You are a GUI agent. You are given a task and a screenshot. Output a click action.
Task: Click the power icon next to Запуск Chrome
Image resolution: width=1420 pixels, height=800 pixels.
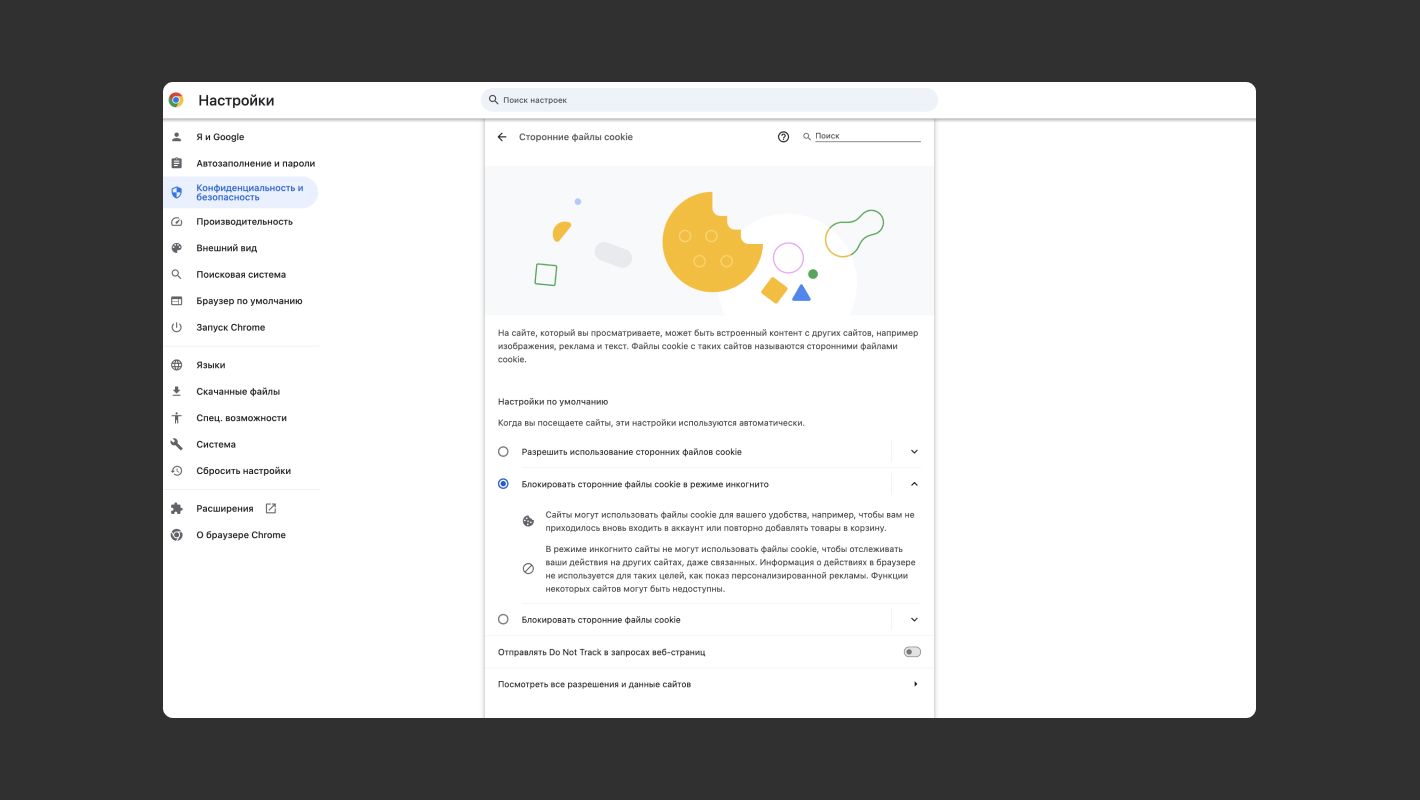coord(177,327)
